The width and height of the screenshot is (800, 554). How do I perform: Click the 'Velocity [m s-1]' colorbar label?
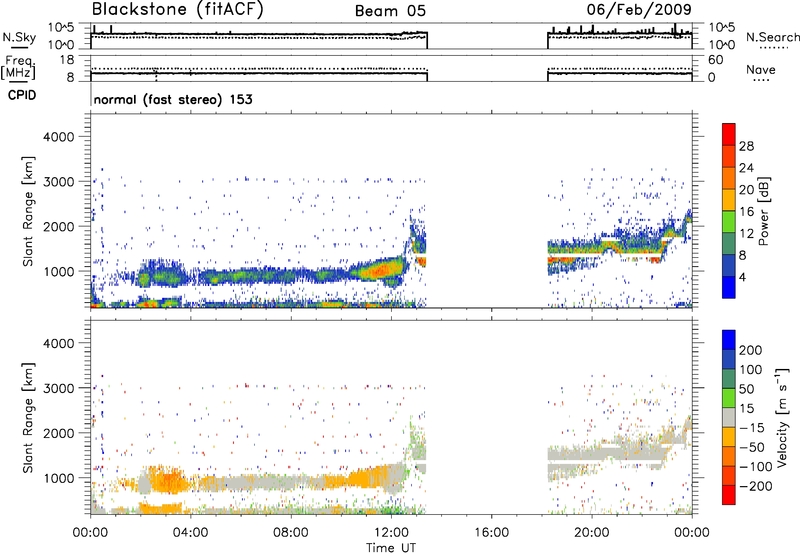pyautogui.click(x=782, y=417)
